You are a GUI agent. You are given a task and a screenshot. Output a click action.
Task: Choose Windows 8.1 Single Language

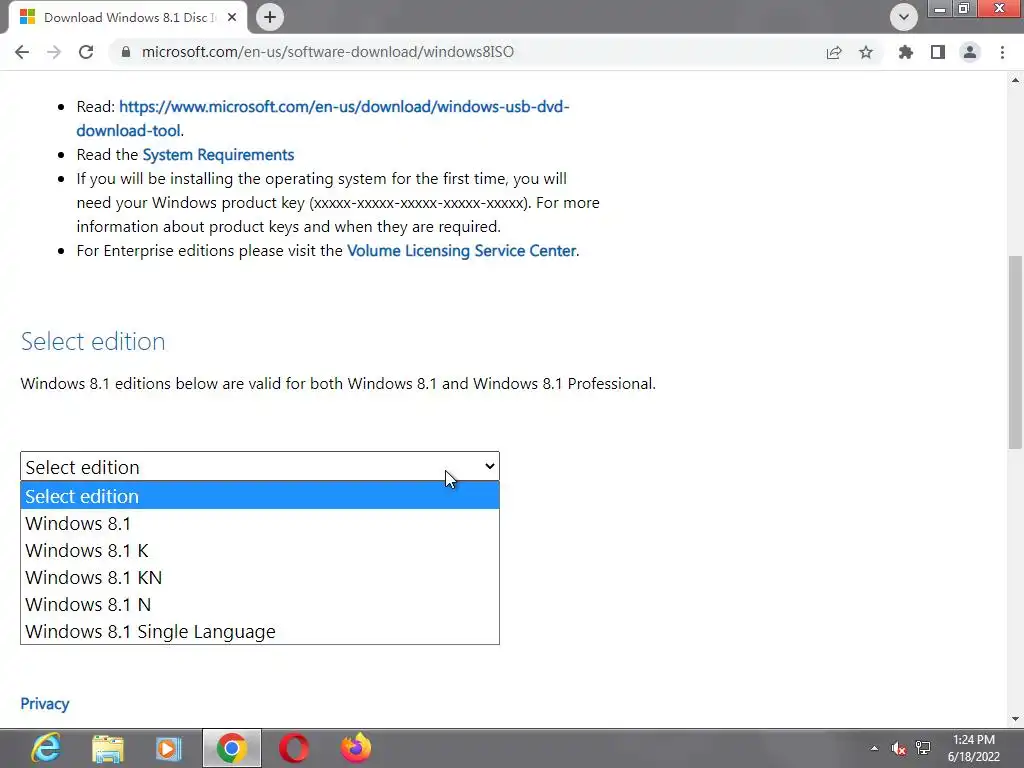tap(260, 632)
